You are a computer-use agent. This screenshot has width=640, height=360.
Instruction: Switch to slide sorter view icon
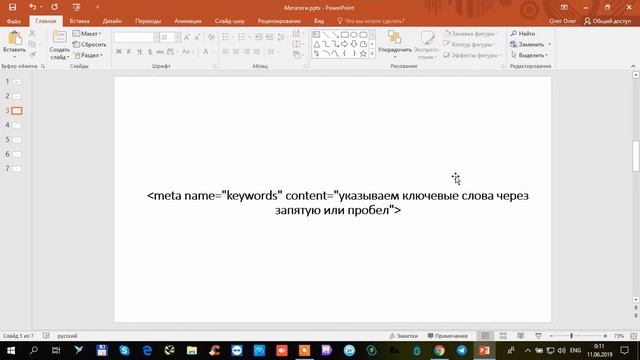point(503,336)
